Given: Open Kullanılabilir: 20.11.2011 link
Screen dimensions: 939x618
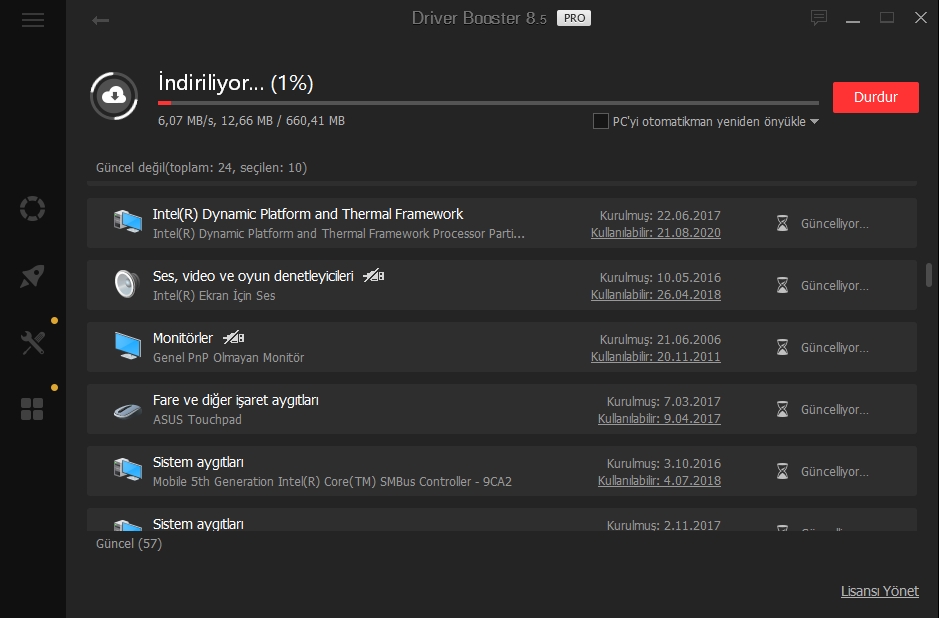Looking at the screenshot, I should tap(656, 356).
